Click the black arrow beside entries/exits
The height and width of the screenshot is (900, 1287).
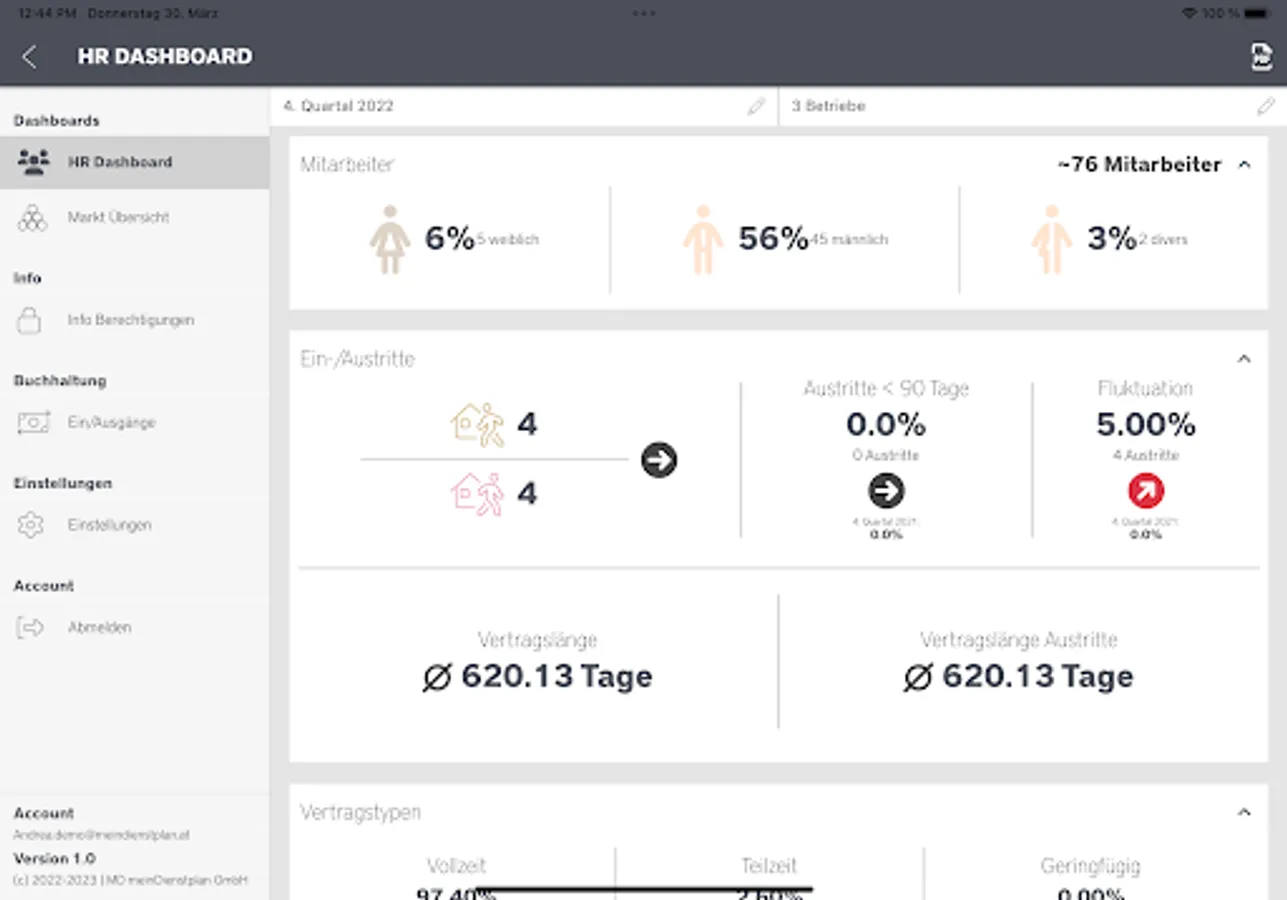click(659, 460)
